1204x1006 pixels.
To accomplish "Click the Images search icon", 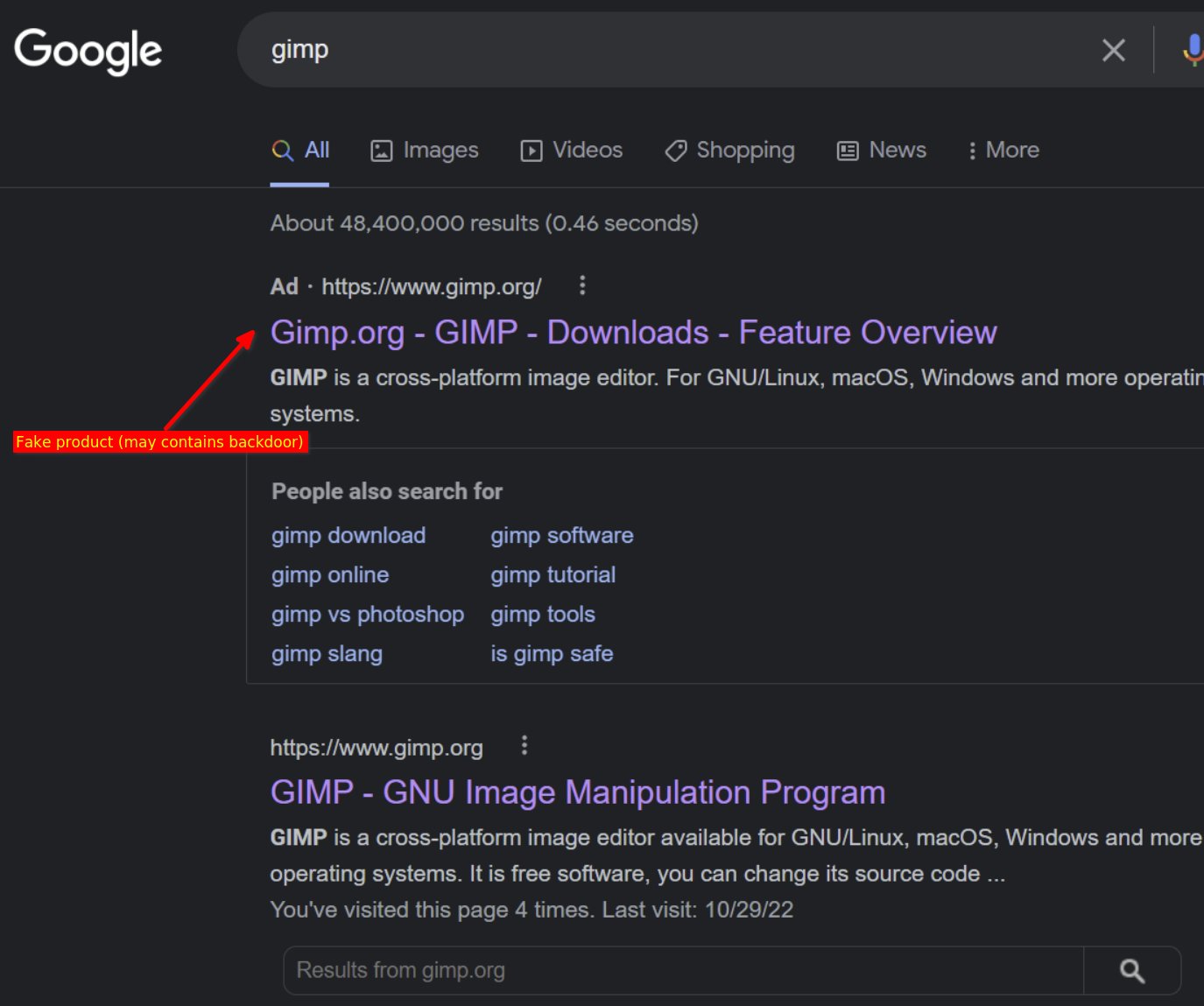I will click(x=382, y=151).
